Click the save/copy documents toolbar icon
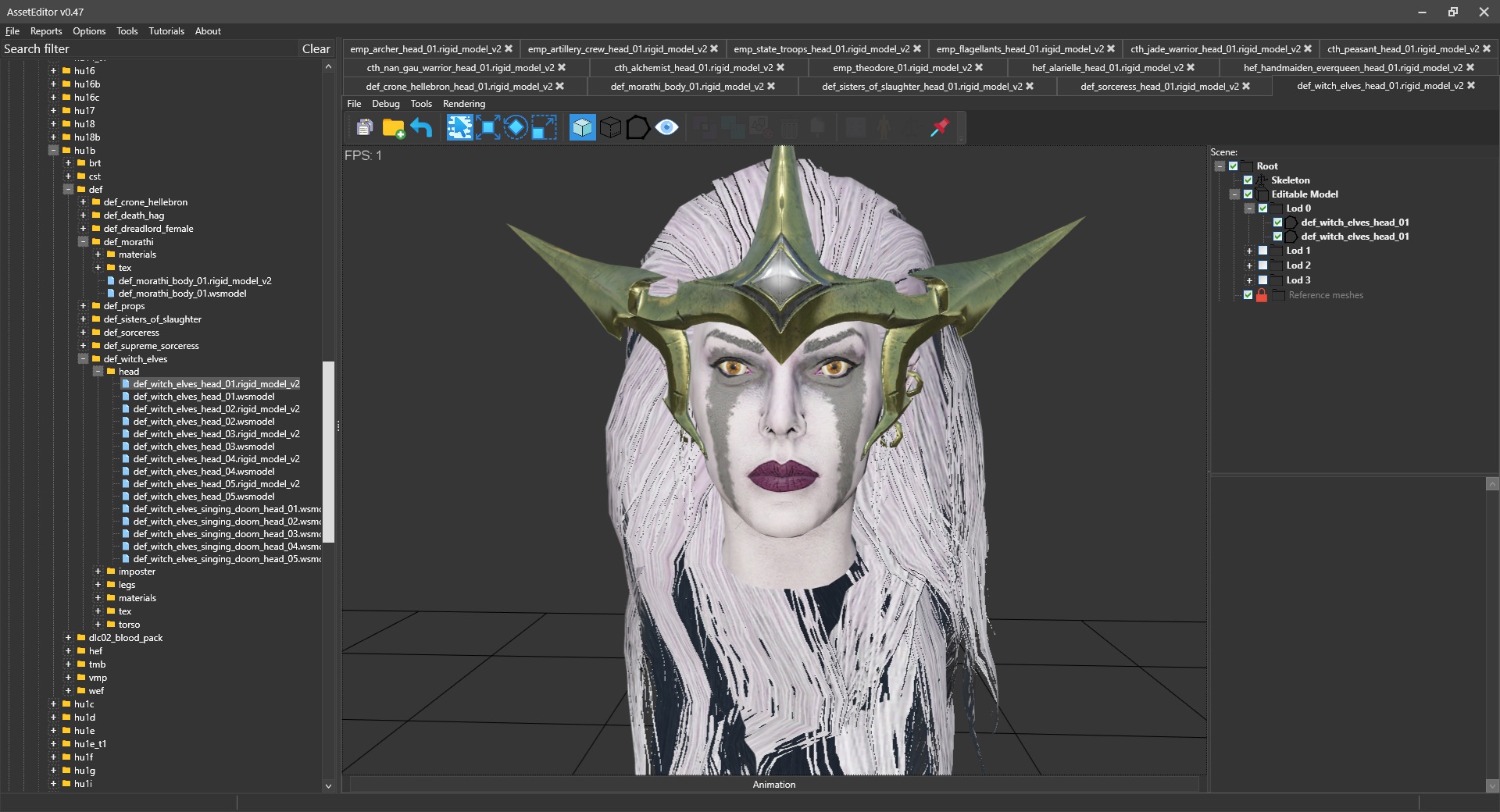This screenshot has height=812, width=1500. pyautogui.click(x=364, y=127)
